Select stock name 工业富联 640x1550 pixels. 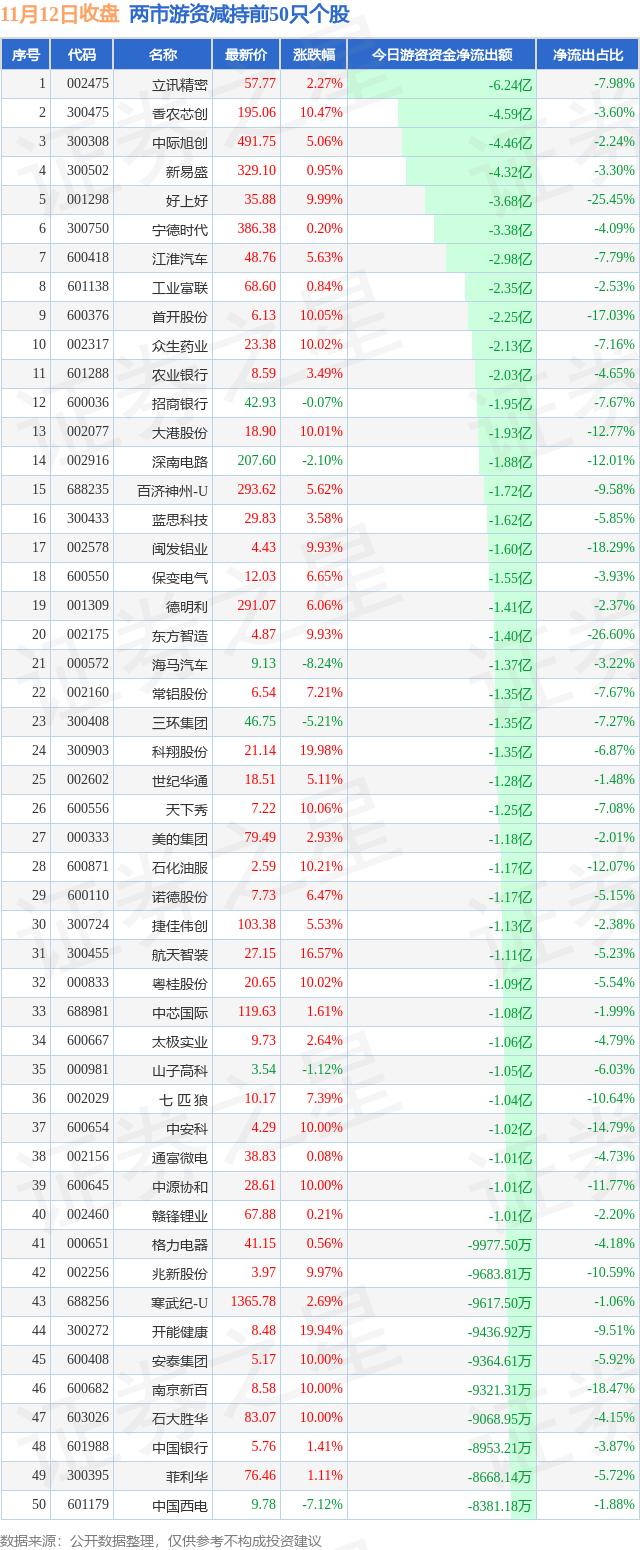pyautogui.click(x=180, y=287)
